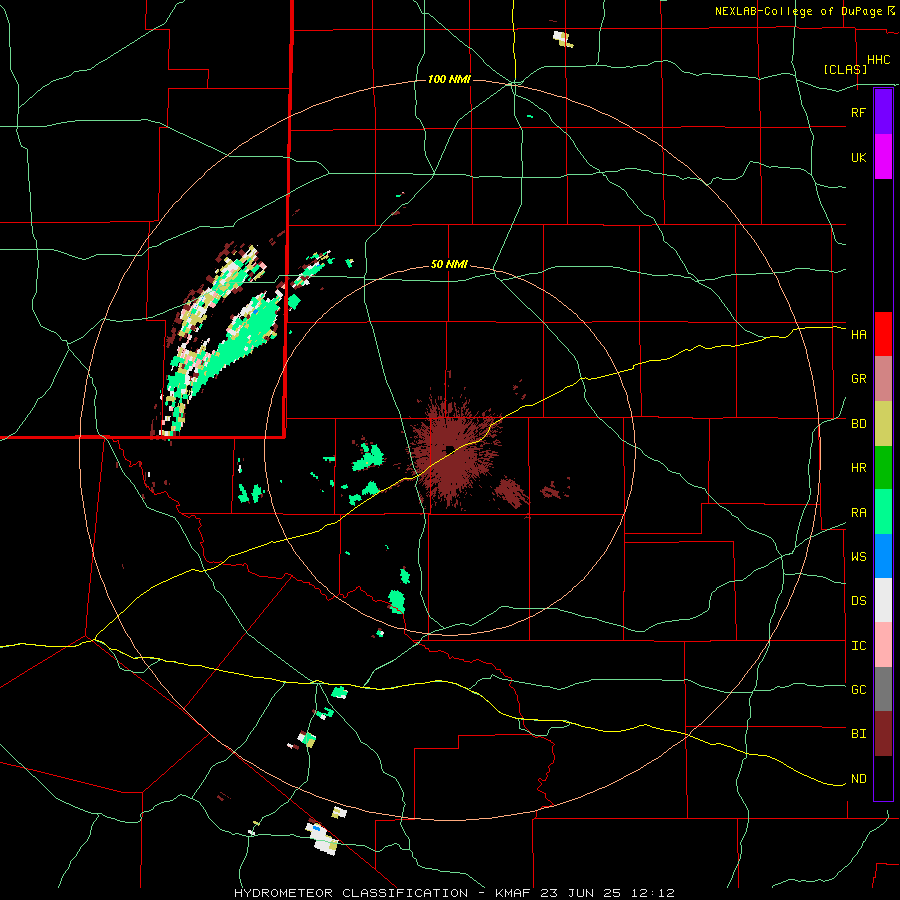Screen dimensions: 900x900
Task: Click the DS legend label
Action: coord(858,601)
